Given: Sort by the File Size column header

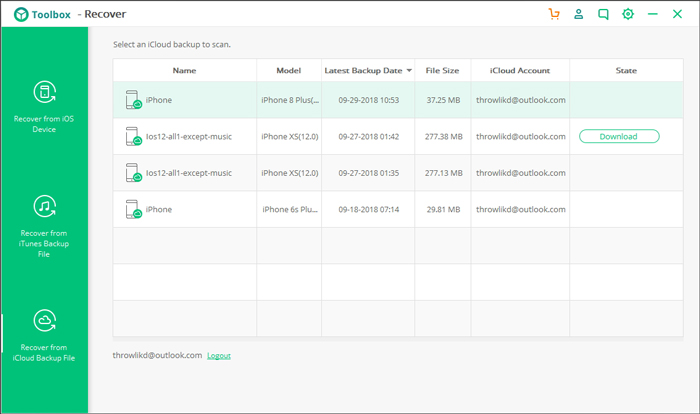Looking at the screenshot, I should [x=442, y=71].
